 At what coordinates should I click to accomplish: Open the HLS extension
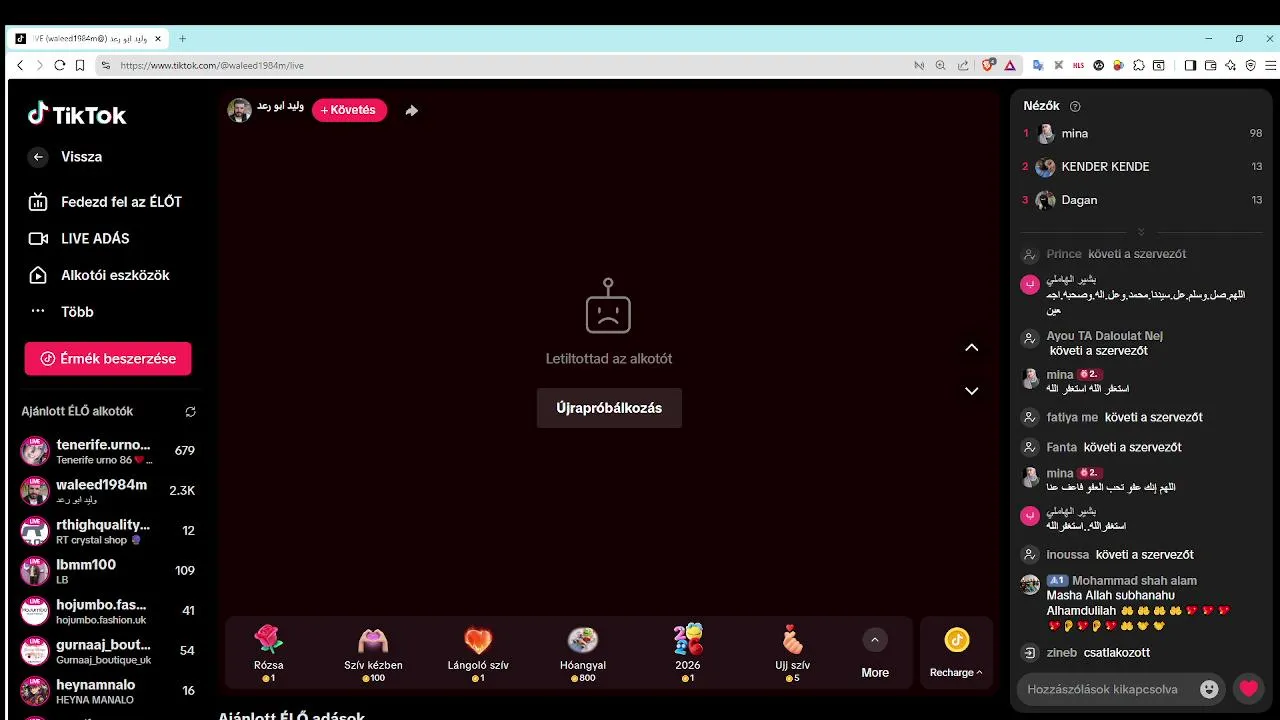point(1078,65)
